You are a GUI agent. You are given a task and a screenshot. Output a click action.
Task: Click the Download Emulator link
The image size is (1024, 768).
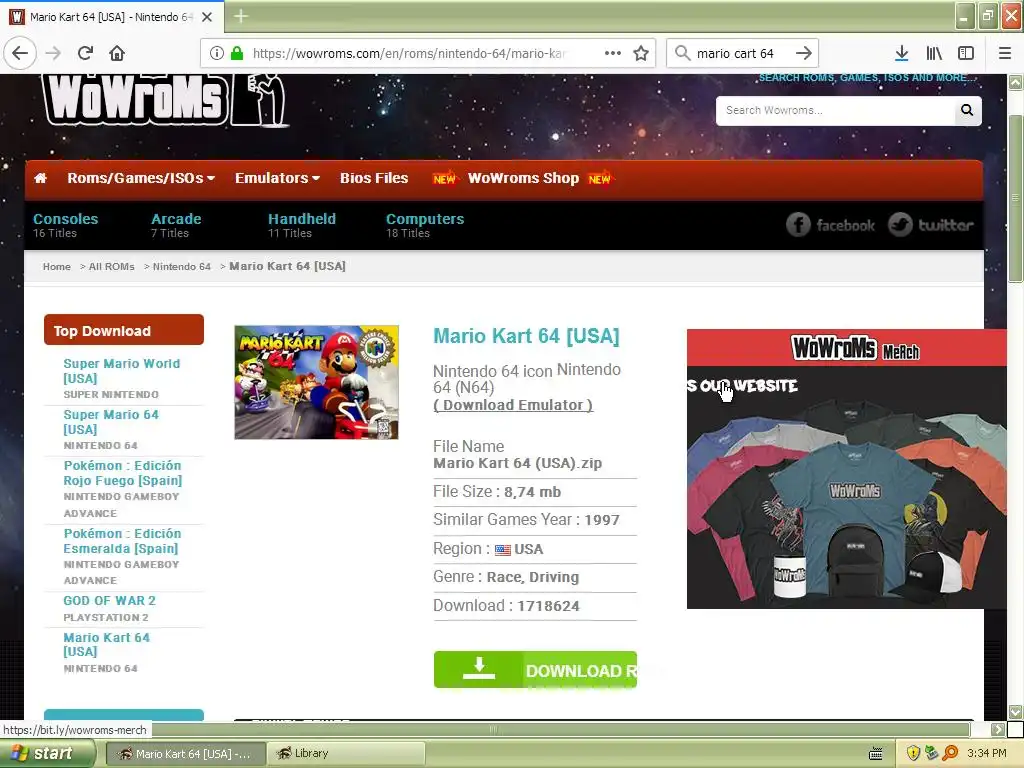[x=513, y=405]
